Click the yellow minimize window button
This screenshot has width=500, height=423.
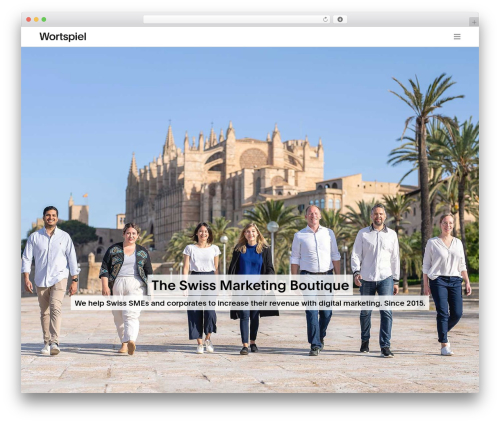click(36, 20)
